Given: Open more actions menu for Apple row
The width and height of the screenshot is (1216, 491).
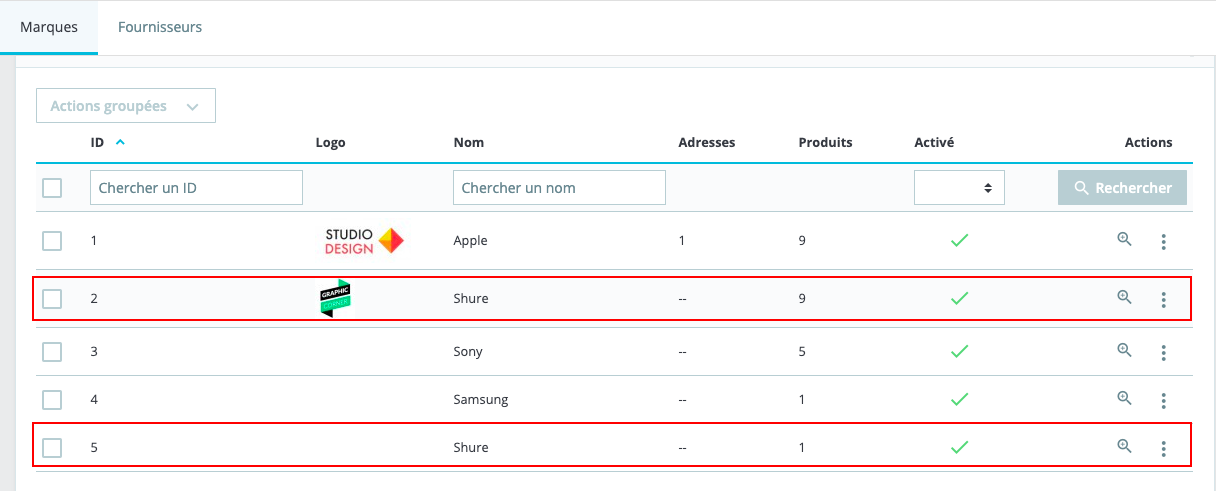Looking at the screenshot, I should point(1163,242).
